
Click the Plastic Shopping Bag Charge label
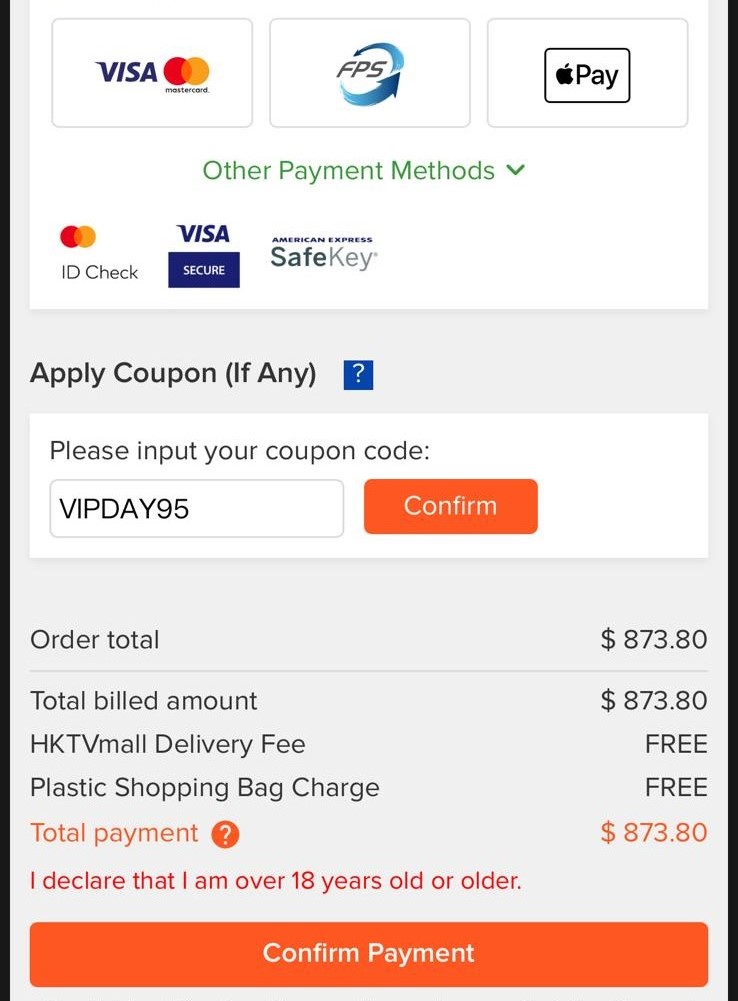204,788
